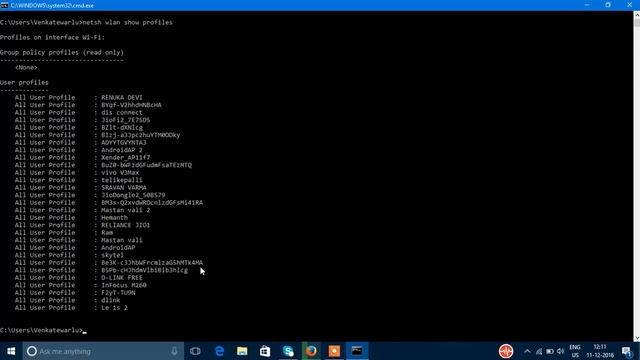Image resolution: width=640 pixels, height=360 pixels.
Task: Close the cmd.exe window
Action: (x=629, y=5)
